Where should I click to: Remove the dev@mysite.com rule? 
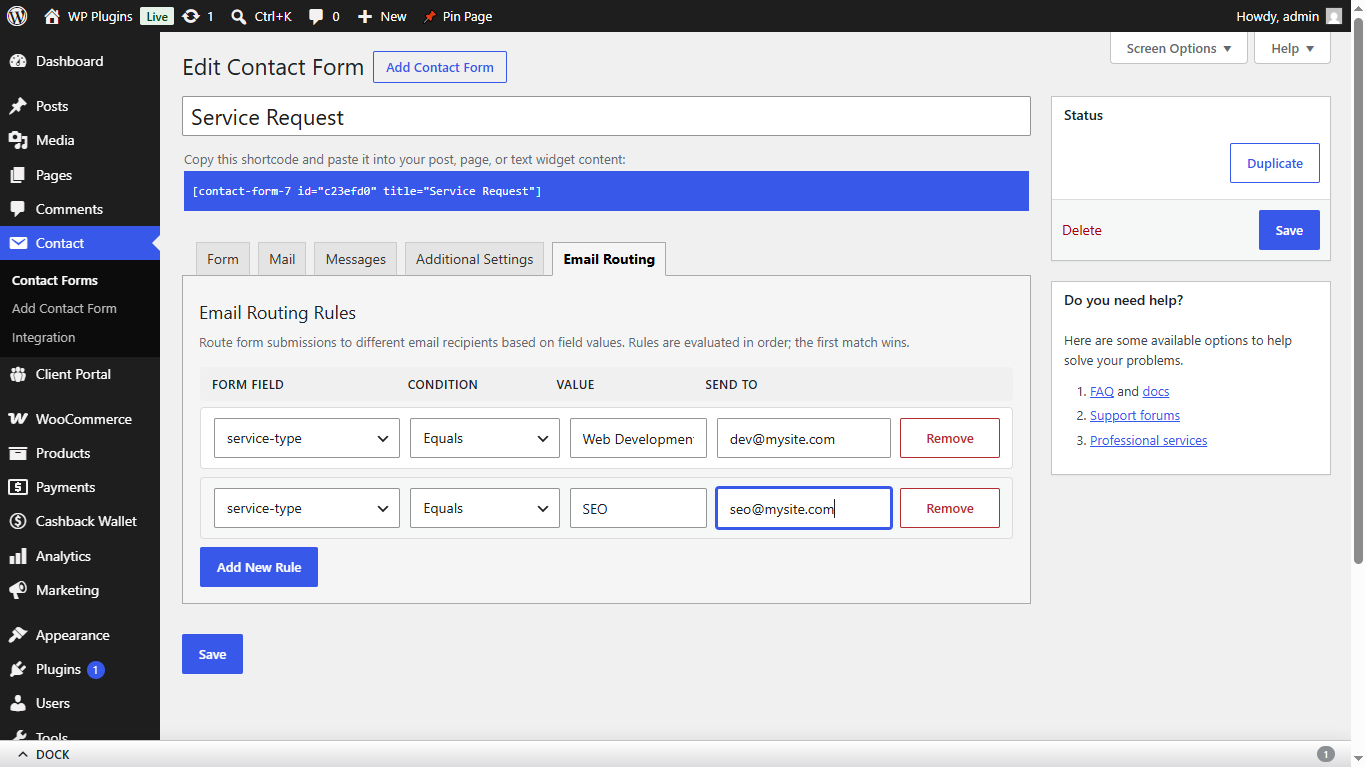coord(950,438)
